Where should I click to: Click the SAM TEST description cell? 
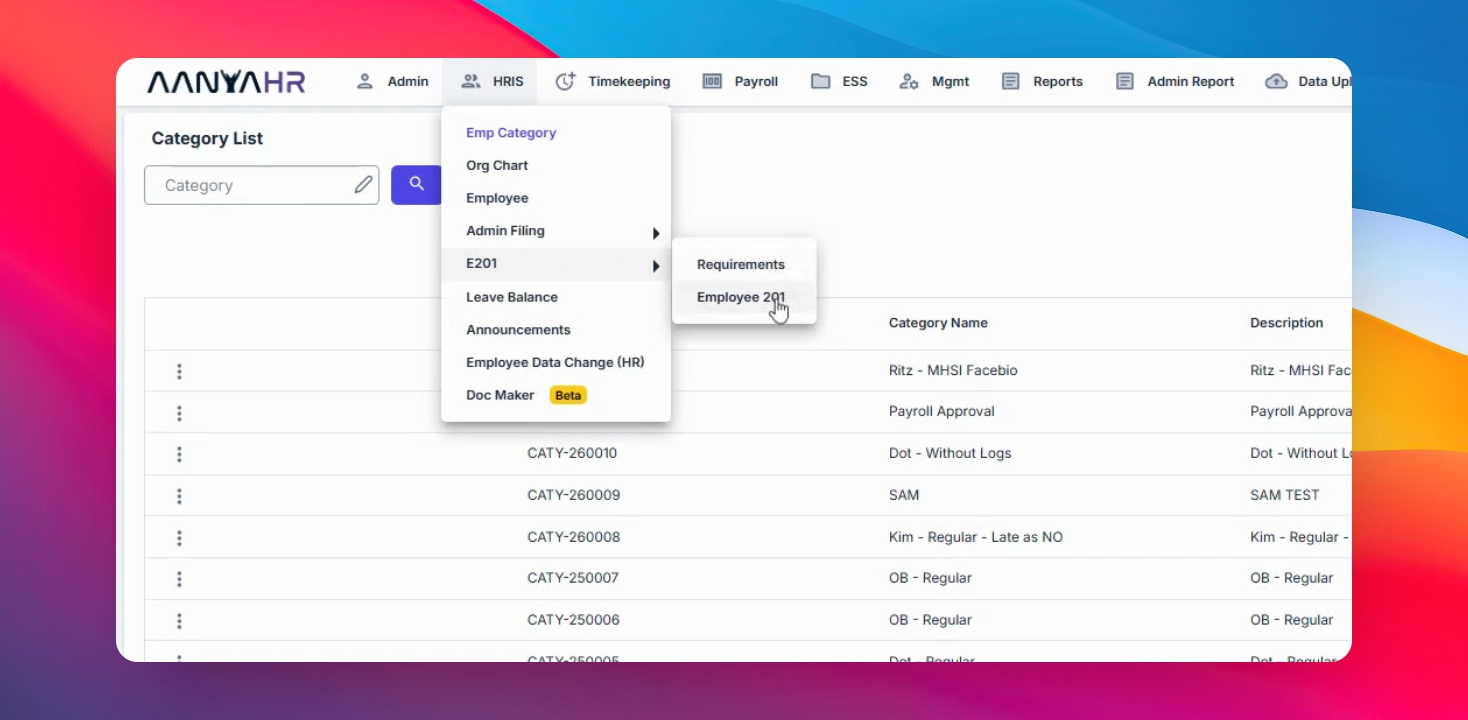point(1285,495)
